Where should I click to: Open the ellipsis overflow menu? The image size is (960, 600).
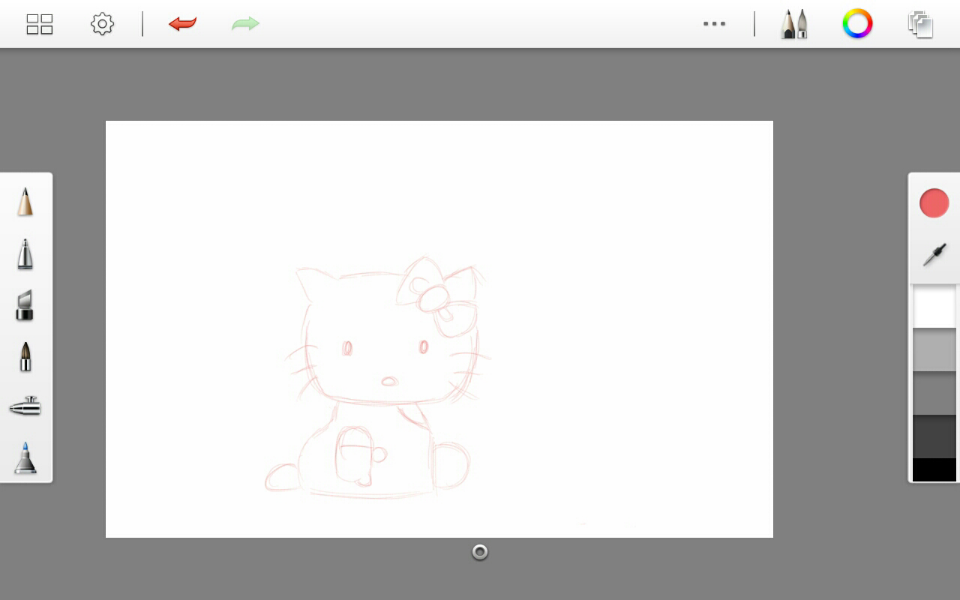tap(714, 24)
